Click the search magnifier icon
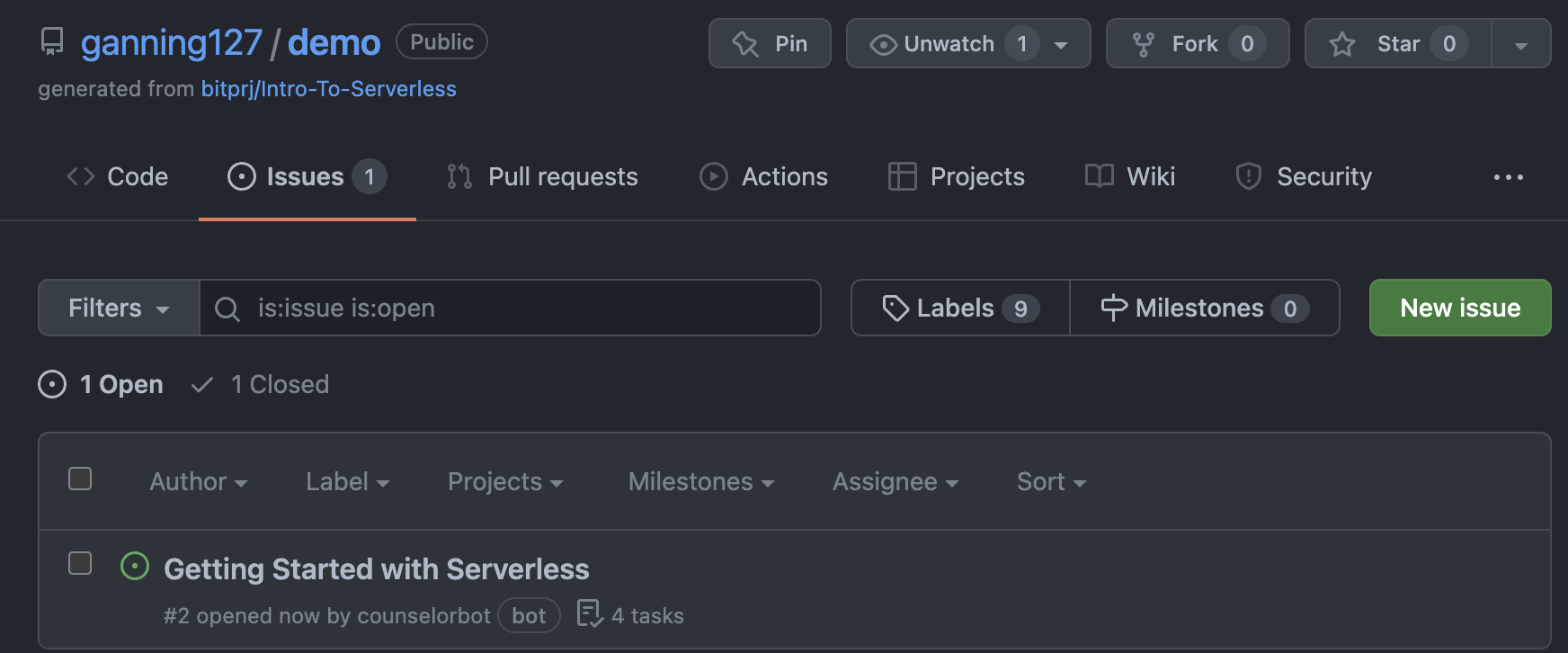Screen dimensions: 1568x653 (227, 309)
